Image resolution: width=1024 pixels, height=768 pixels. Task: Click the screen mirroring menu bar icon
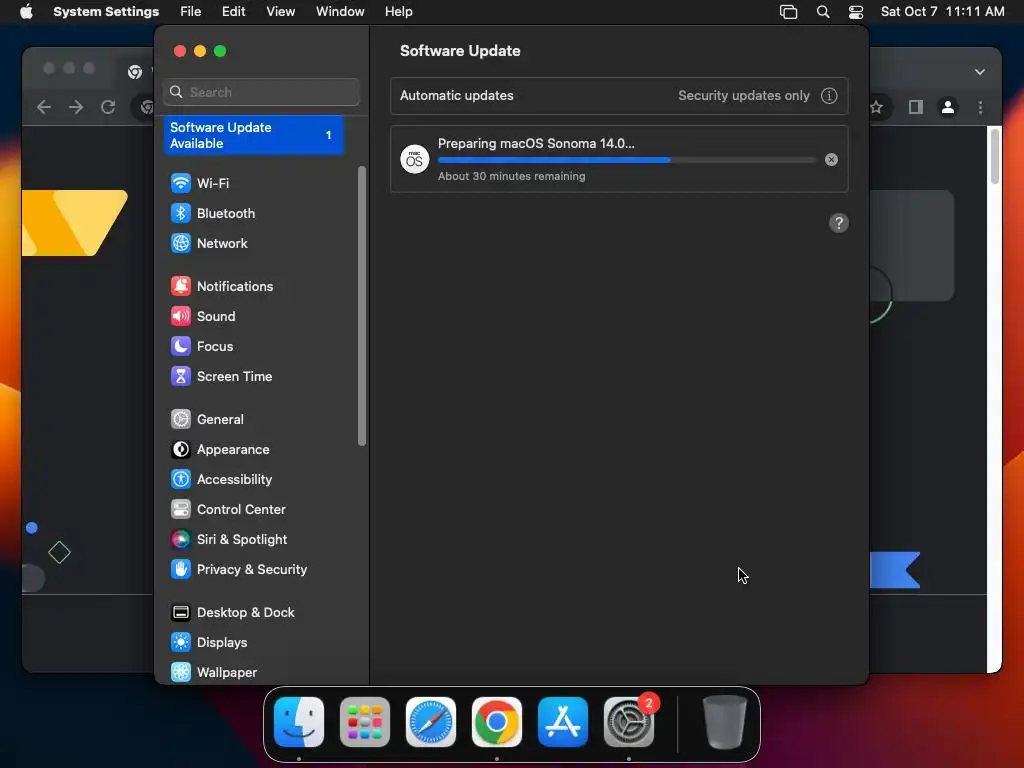coord(788,12)
